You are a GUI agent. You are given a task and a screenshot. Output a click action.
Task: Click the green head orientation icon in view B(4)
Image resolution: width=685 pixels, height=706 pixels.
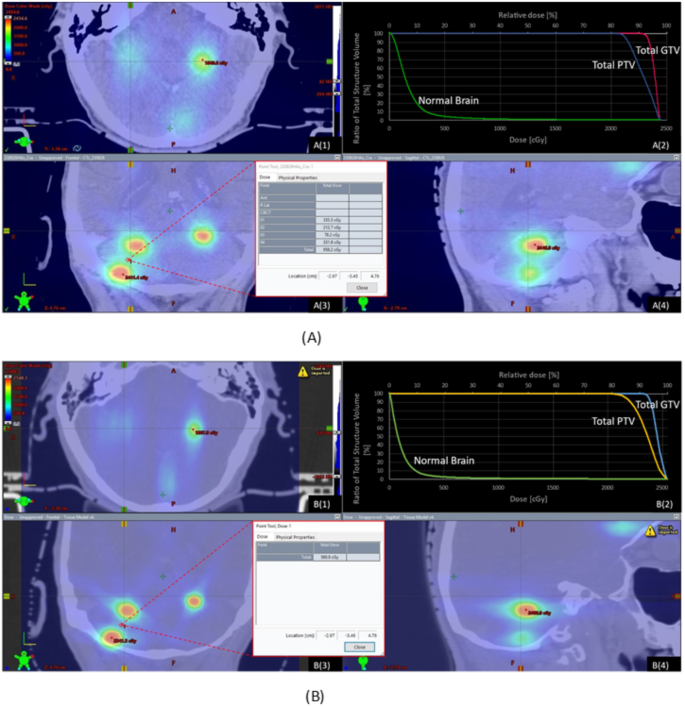[363, 663]
